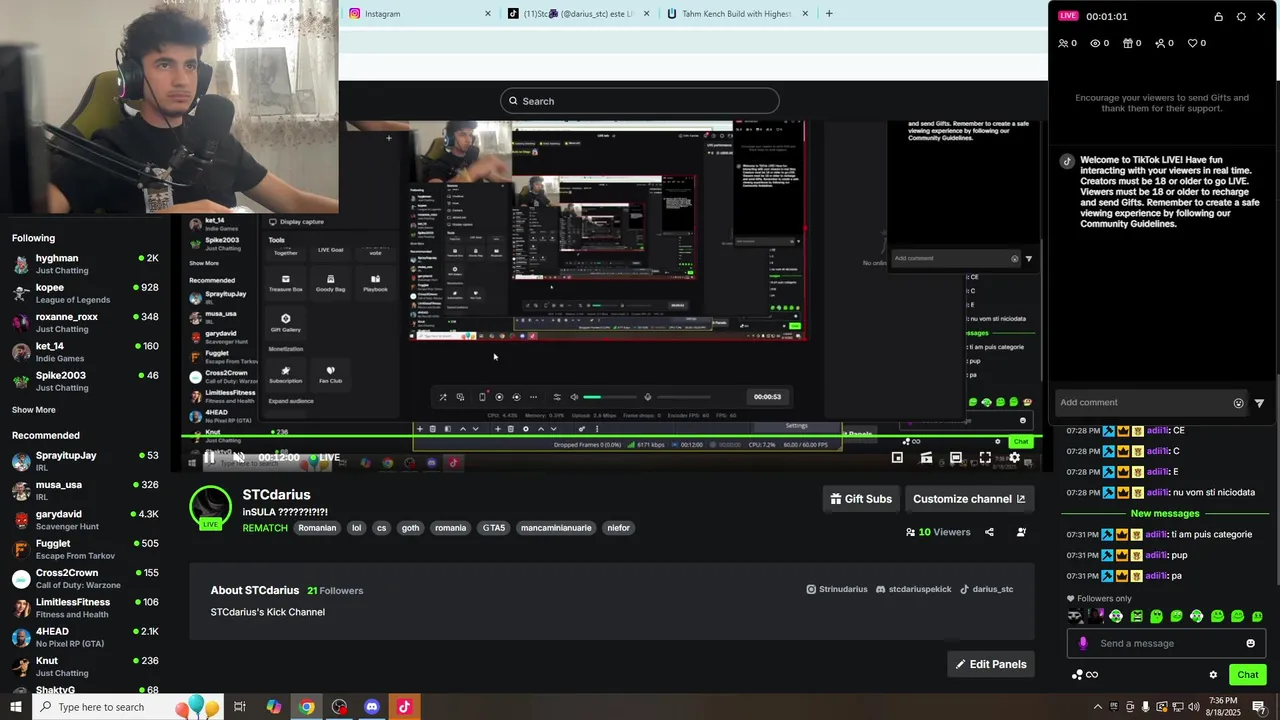Viewport: 1280px width, 720px height.
Task: Click Customize channel link
Action: tap(968, 499)
